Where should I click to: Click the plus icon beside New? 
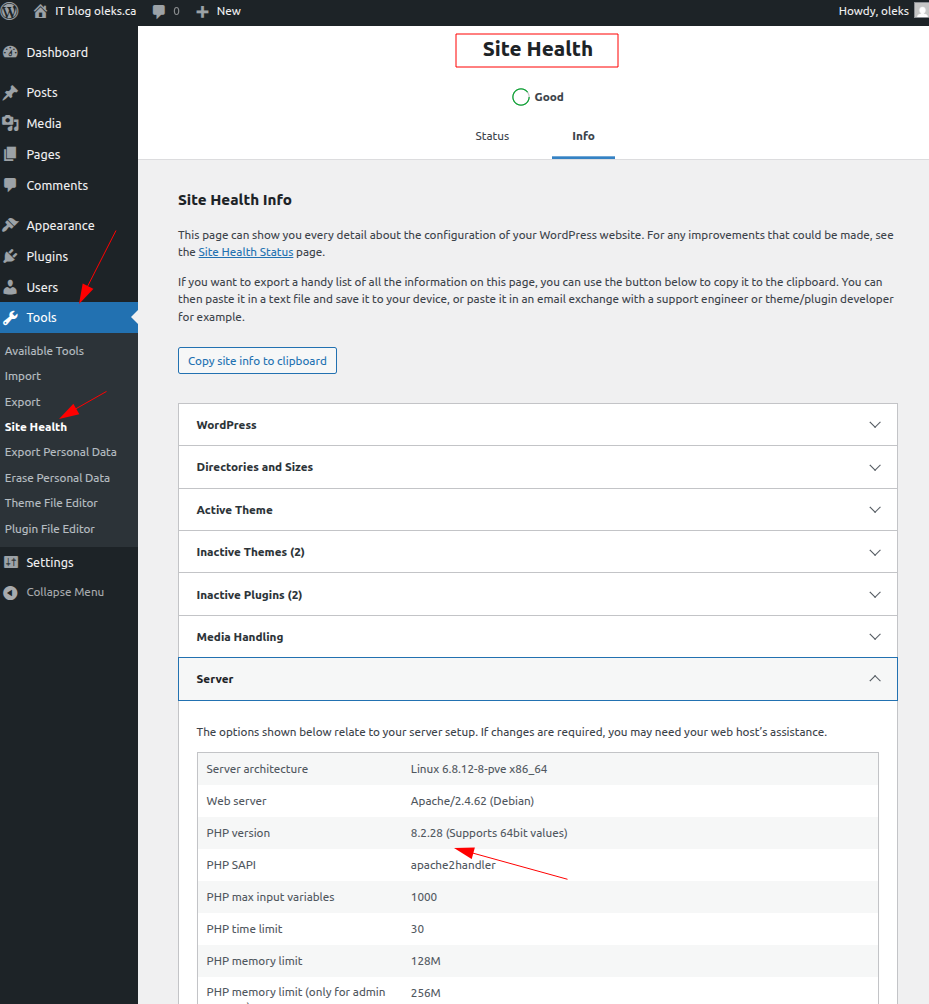click(x=202, y=12)
